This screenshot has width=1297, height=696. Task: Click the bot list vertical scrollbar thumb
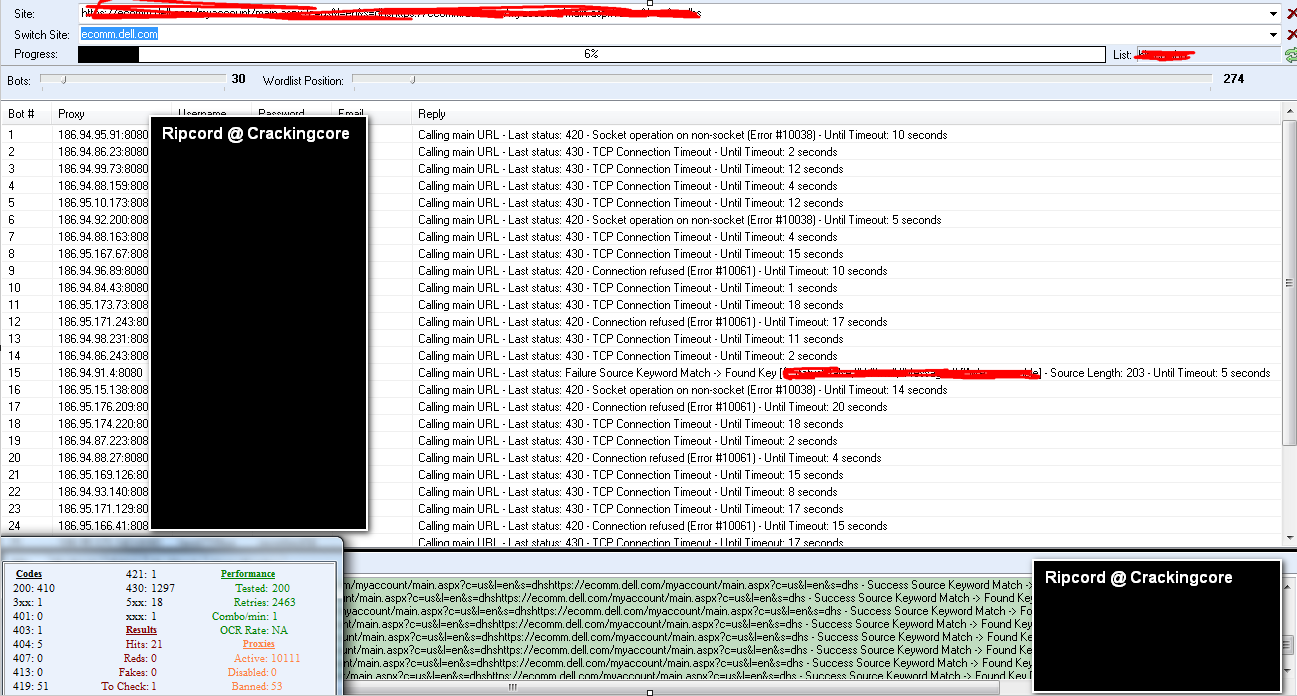1289,285
